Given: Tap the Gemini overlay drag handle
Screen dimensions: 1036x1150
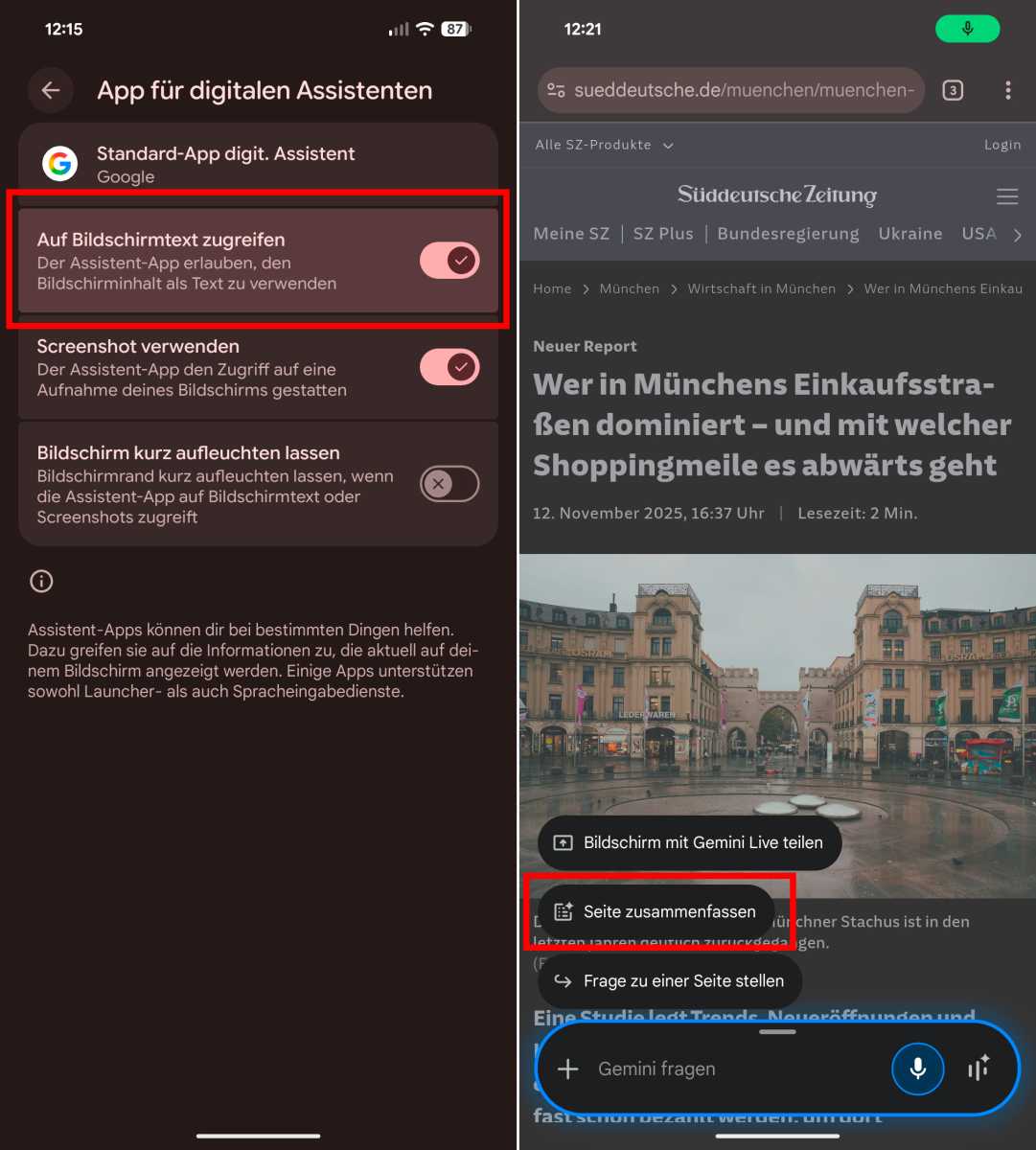Looking at the screenshot, I should pyautogui.click(x=777, y=1032).
